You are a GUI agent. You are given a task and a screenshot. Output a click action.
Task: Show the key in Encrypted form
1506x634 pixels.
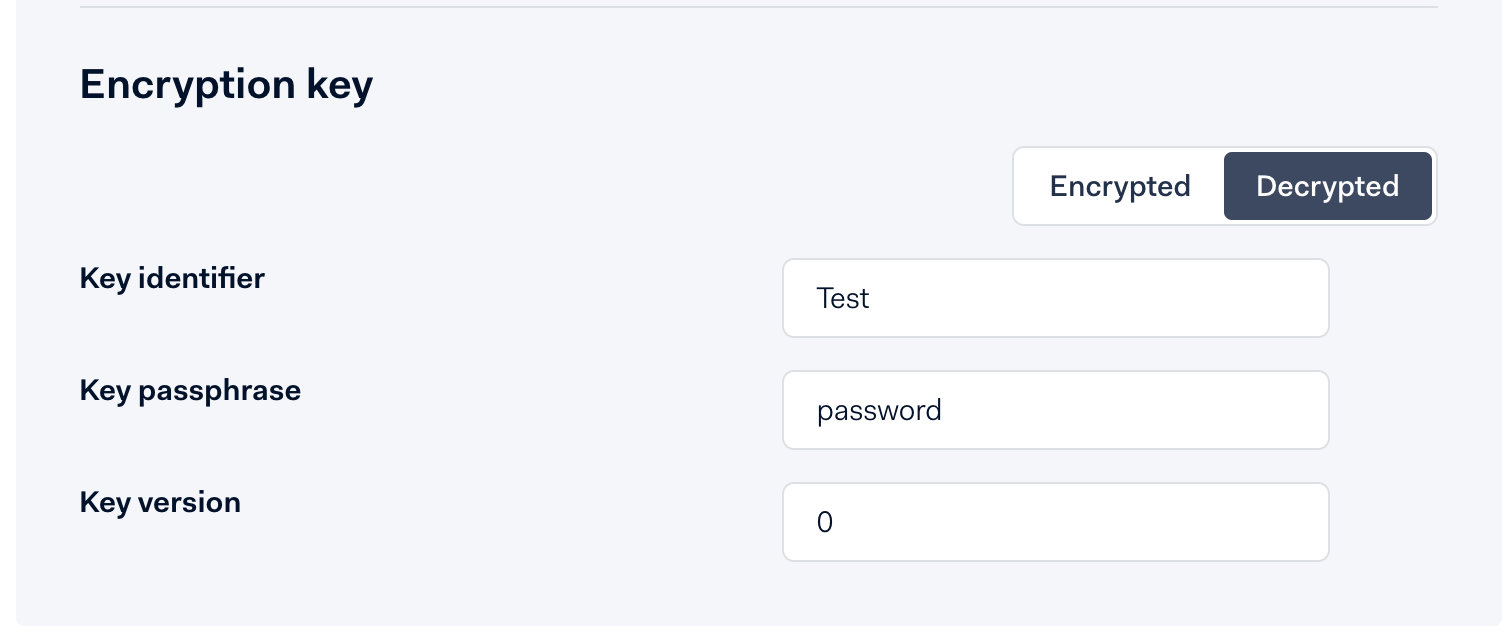pos(1119,187)
